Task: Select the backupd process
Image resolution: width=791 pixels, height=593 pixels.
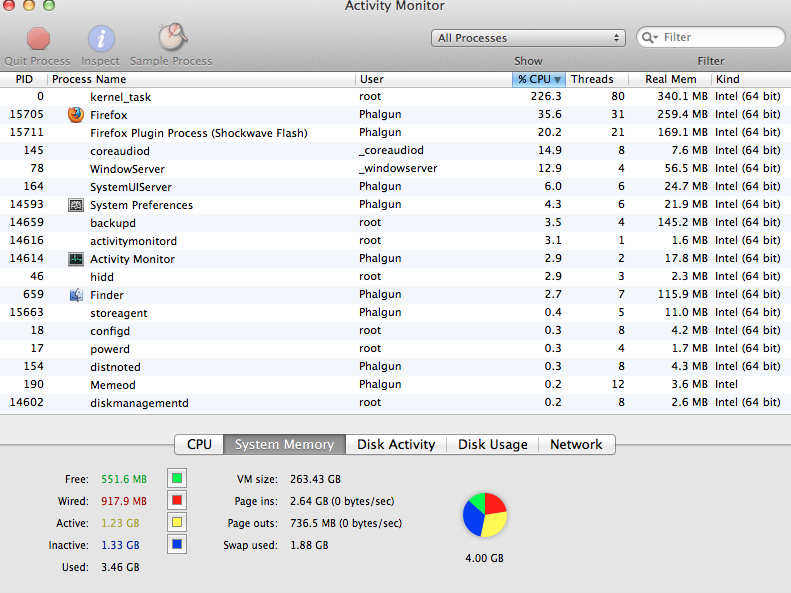Action: tap(396, 222)
